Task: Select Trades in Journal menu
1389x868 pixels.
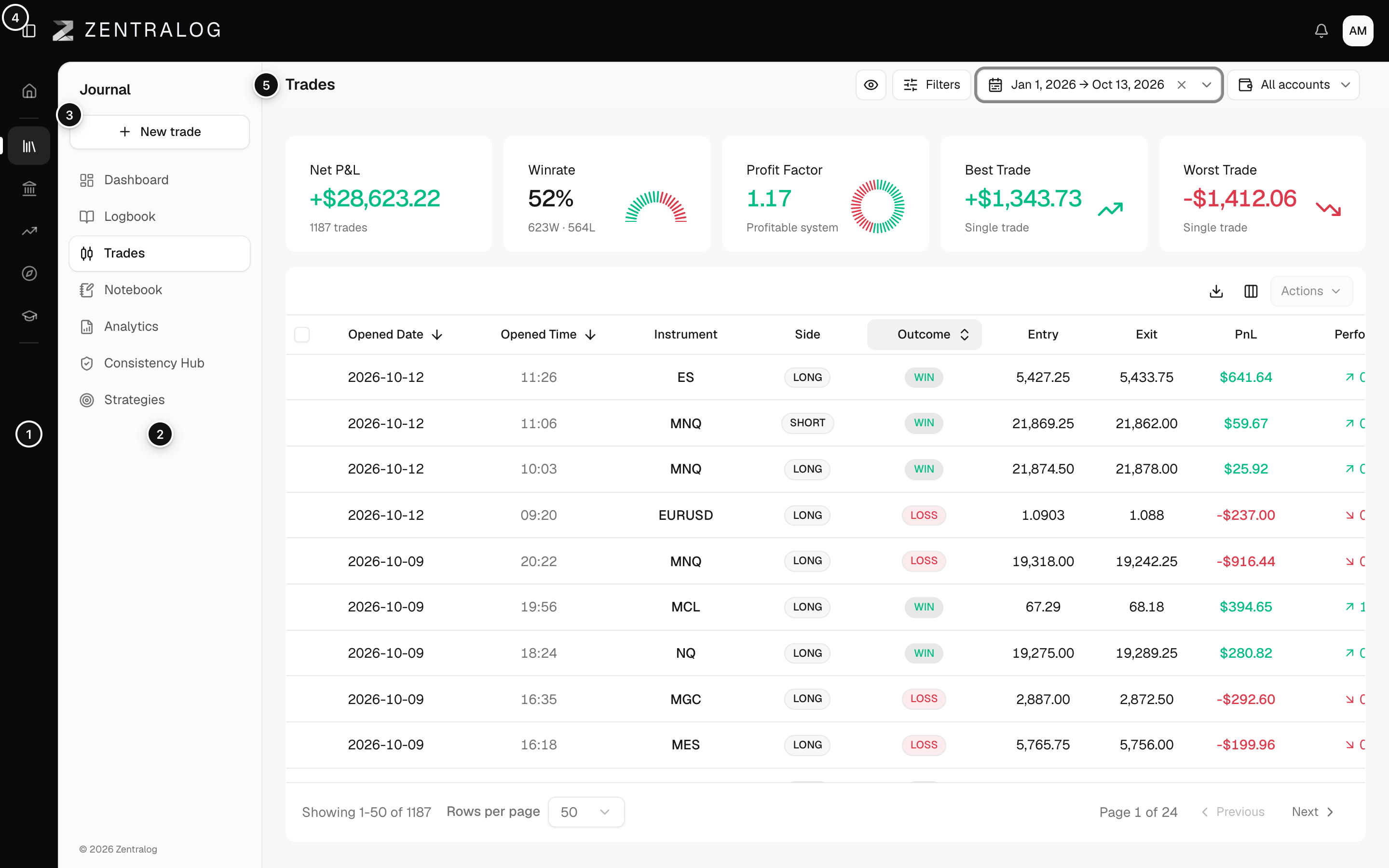Action: (x=159, y=253)
